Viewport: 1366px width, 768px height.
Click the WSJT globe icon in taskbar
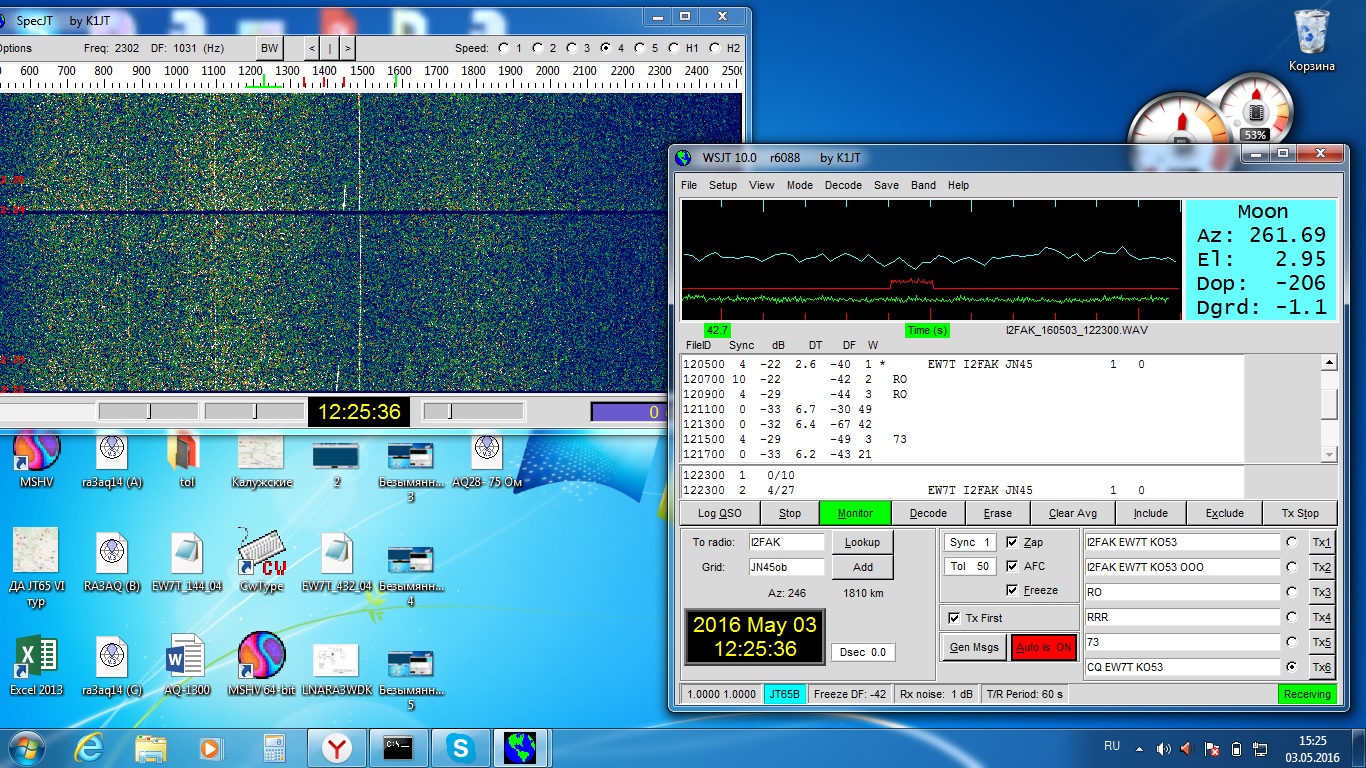pos(520,747)
